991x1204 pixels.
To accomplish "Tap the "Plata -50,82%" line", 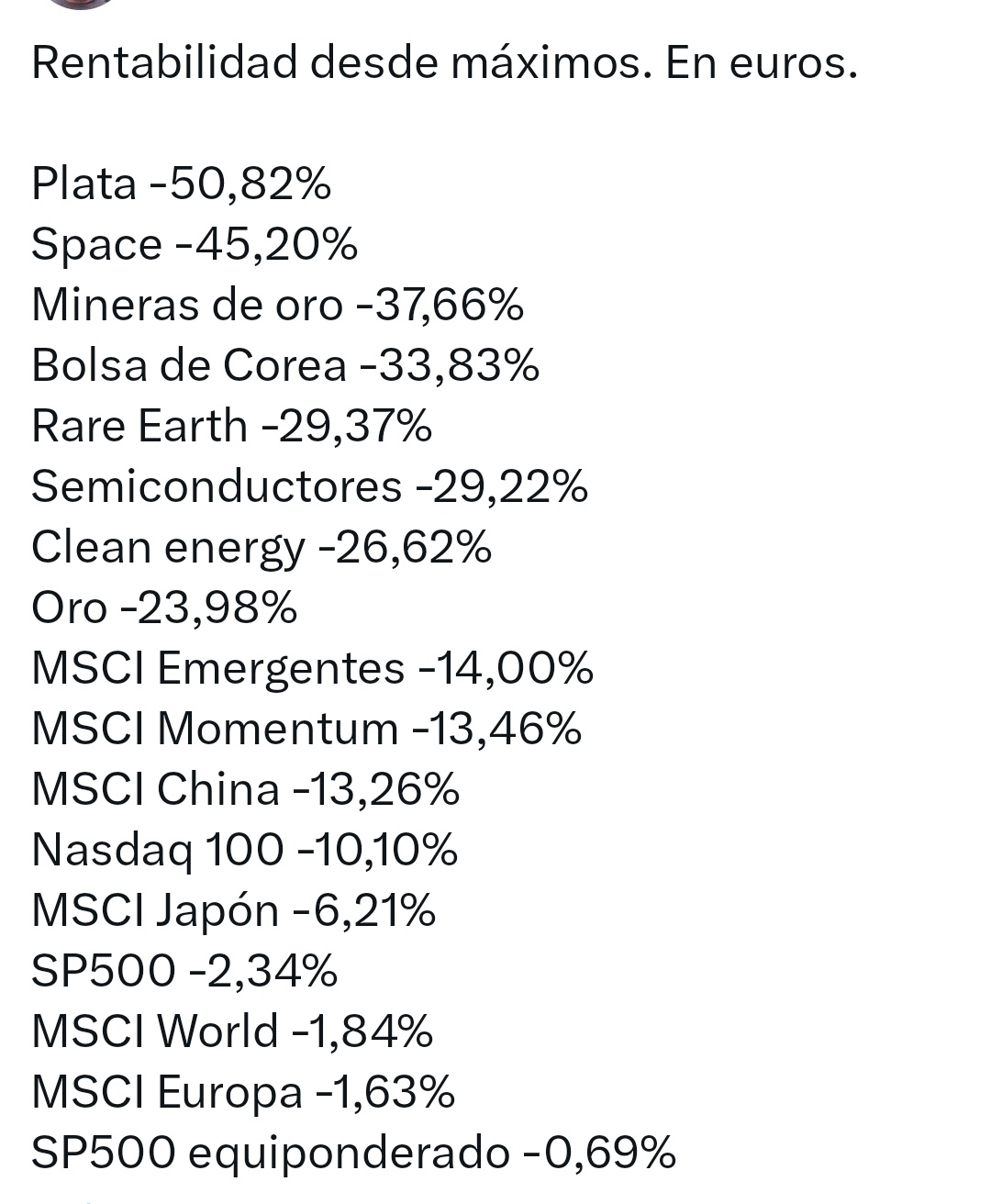I will 181,184.
